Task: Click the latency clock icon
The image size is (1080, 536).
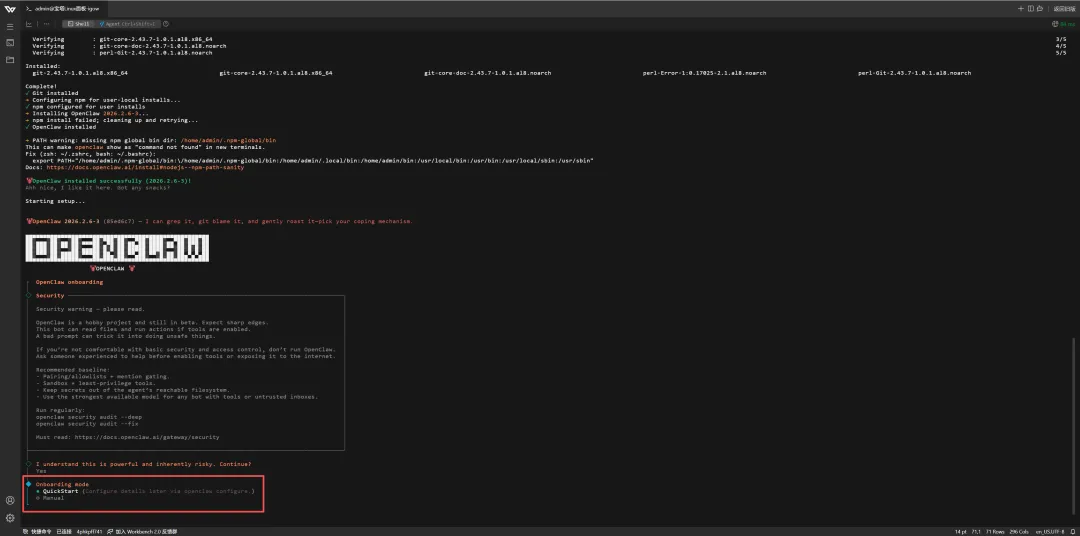Action: [x=1055, y=24]
